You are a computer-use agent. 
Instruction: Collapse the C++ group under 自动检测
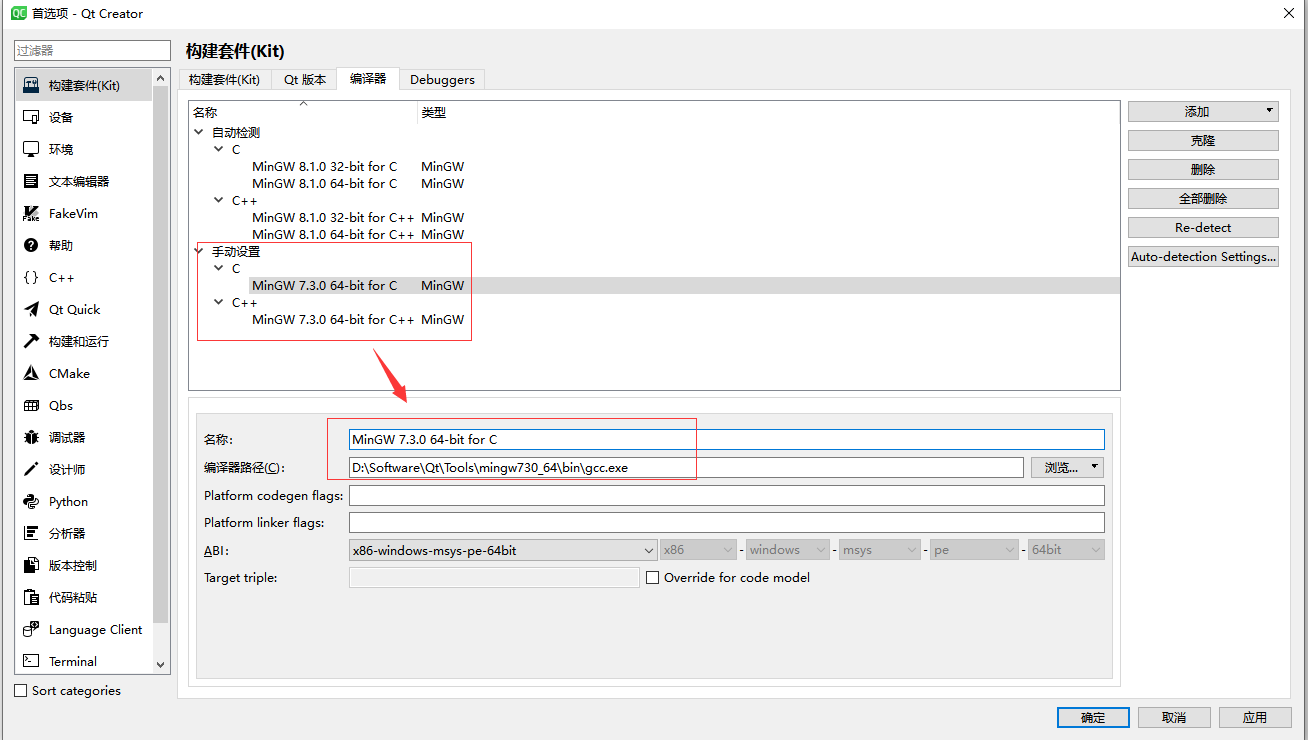(x=219, y=200)
